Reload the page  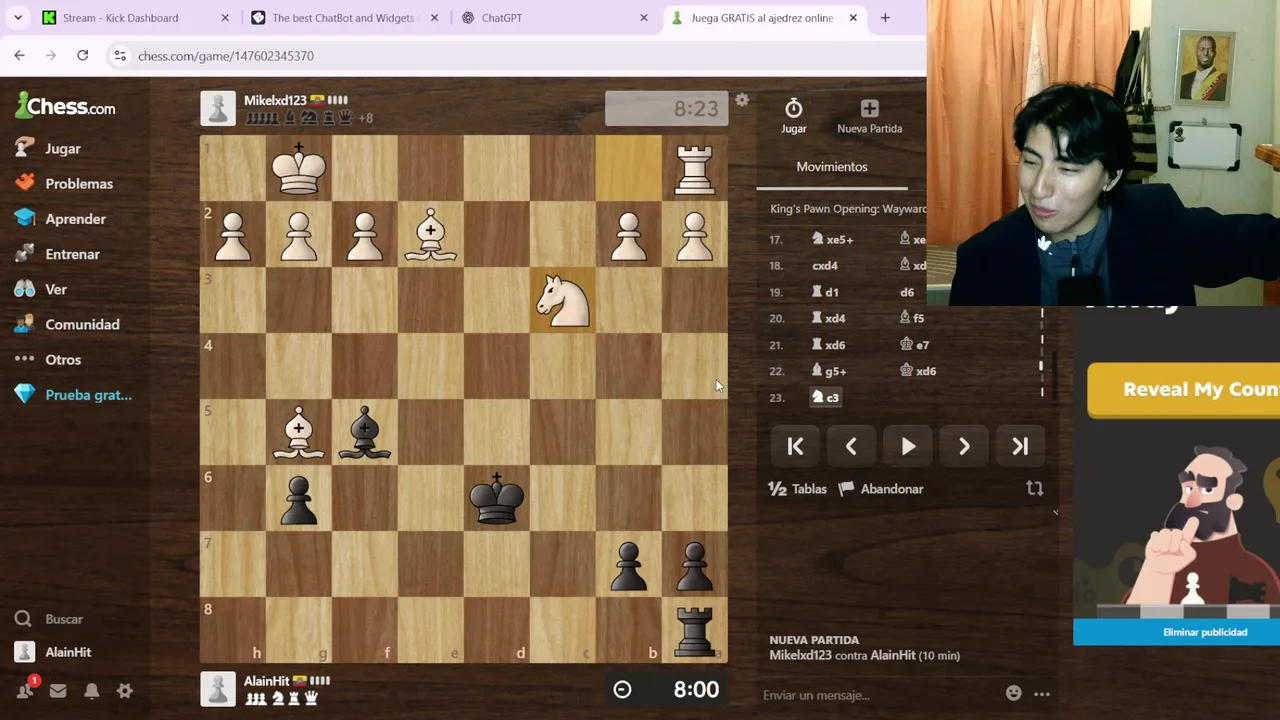point(82,56)
